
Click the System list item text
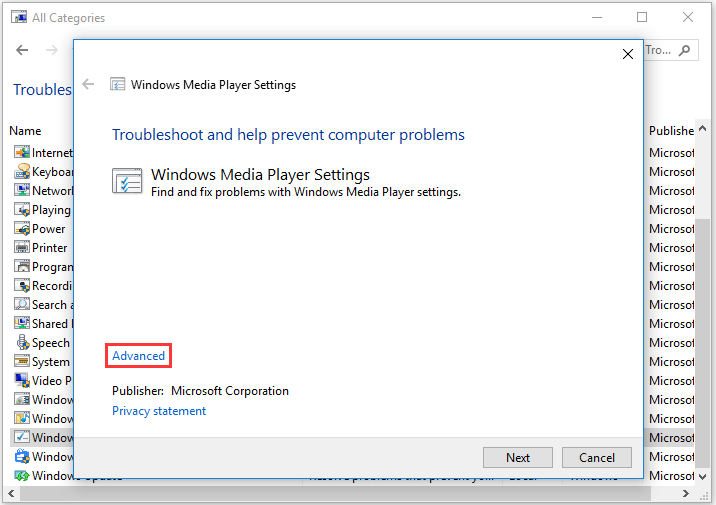pyautogui.click(x=51, y=362)
